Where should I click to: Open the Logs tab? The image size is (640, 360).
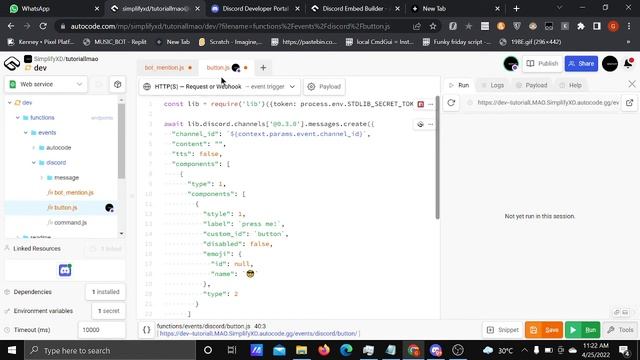point(492,85)
